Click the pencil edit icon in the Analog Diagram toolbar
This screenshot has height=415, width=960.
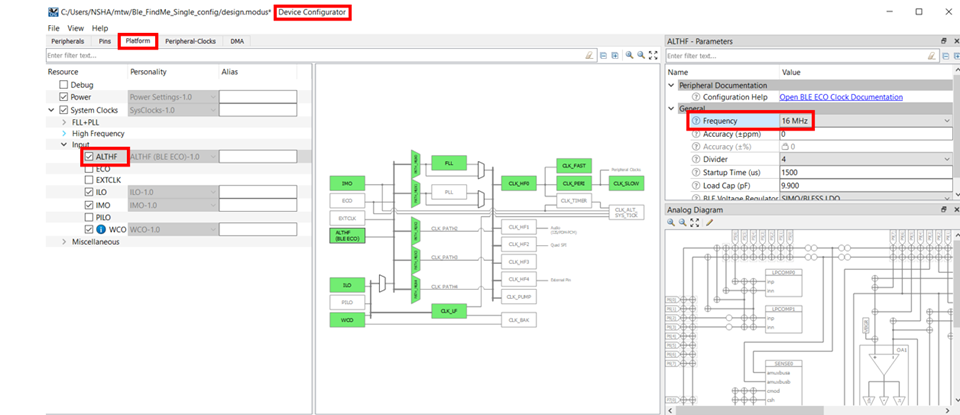coord(710,223)
